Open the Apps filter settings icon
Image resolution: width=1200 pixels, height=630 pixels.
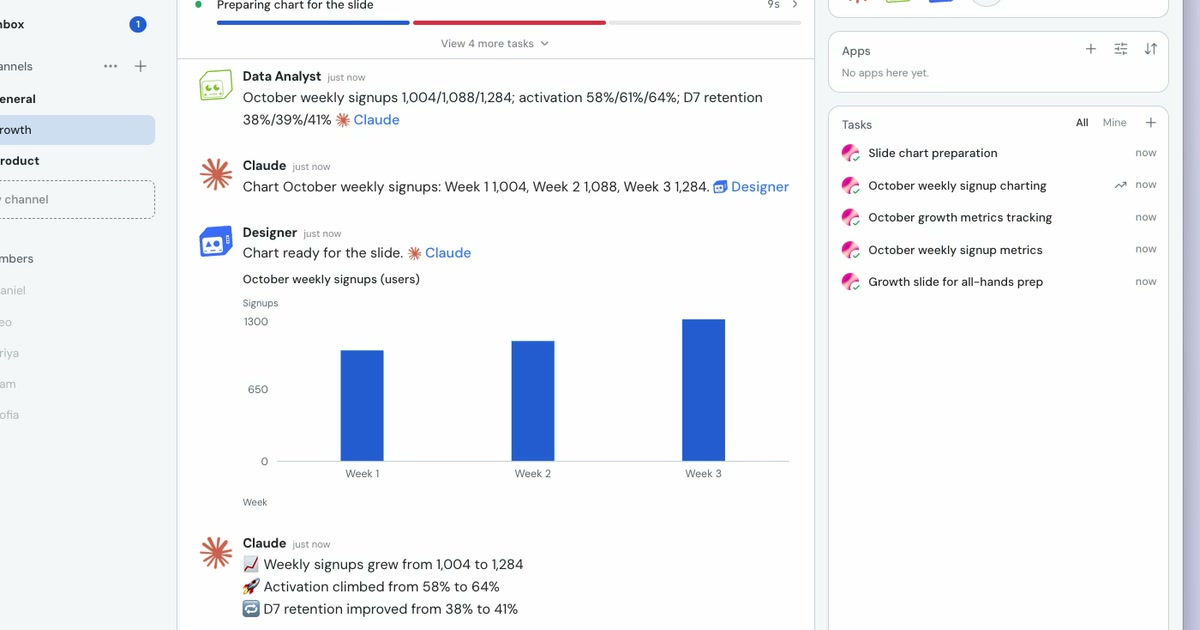click(1121, 49)
